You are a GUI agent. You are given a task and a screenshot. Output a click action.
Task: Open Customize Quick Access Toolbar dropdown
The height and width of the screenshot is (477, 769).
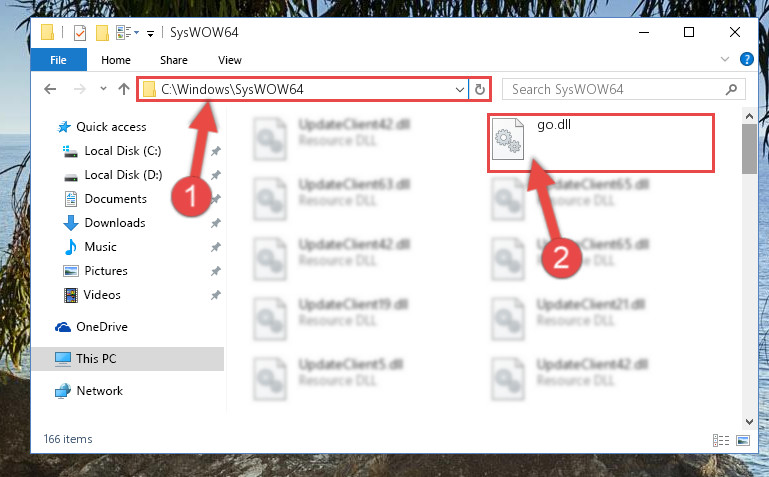tap(151, 33)
